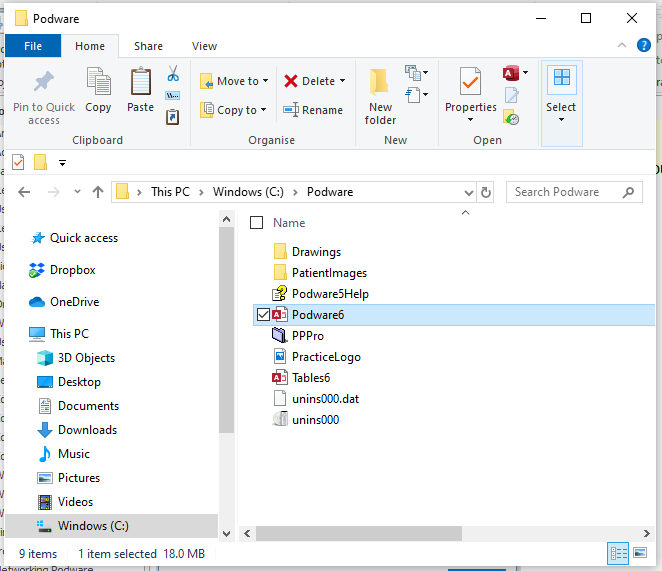The image size is (662, 571).
Task: Switch to large thumbnails view in status bar
Action: 639,553
